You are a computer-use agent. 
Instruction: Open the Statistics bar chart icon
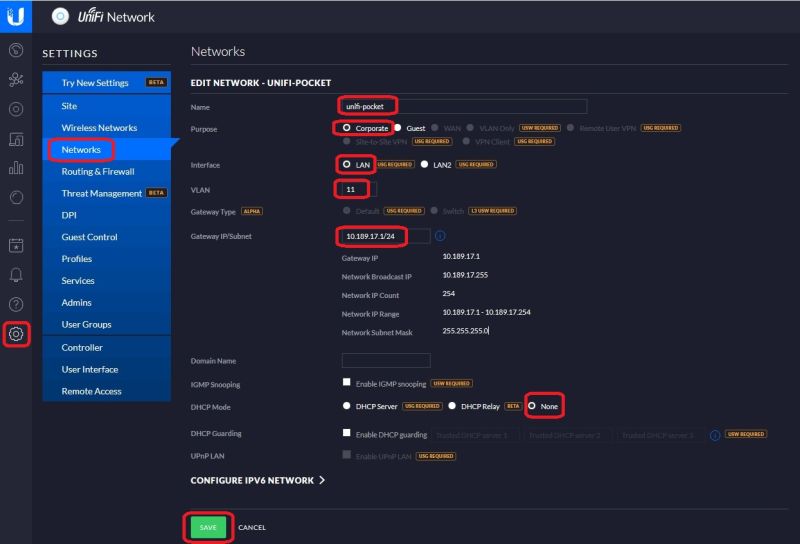(x=16, y=167)
